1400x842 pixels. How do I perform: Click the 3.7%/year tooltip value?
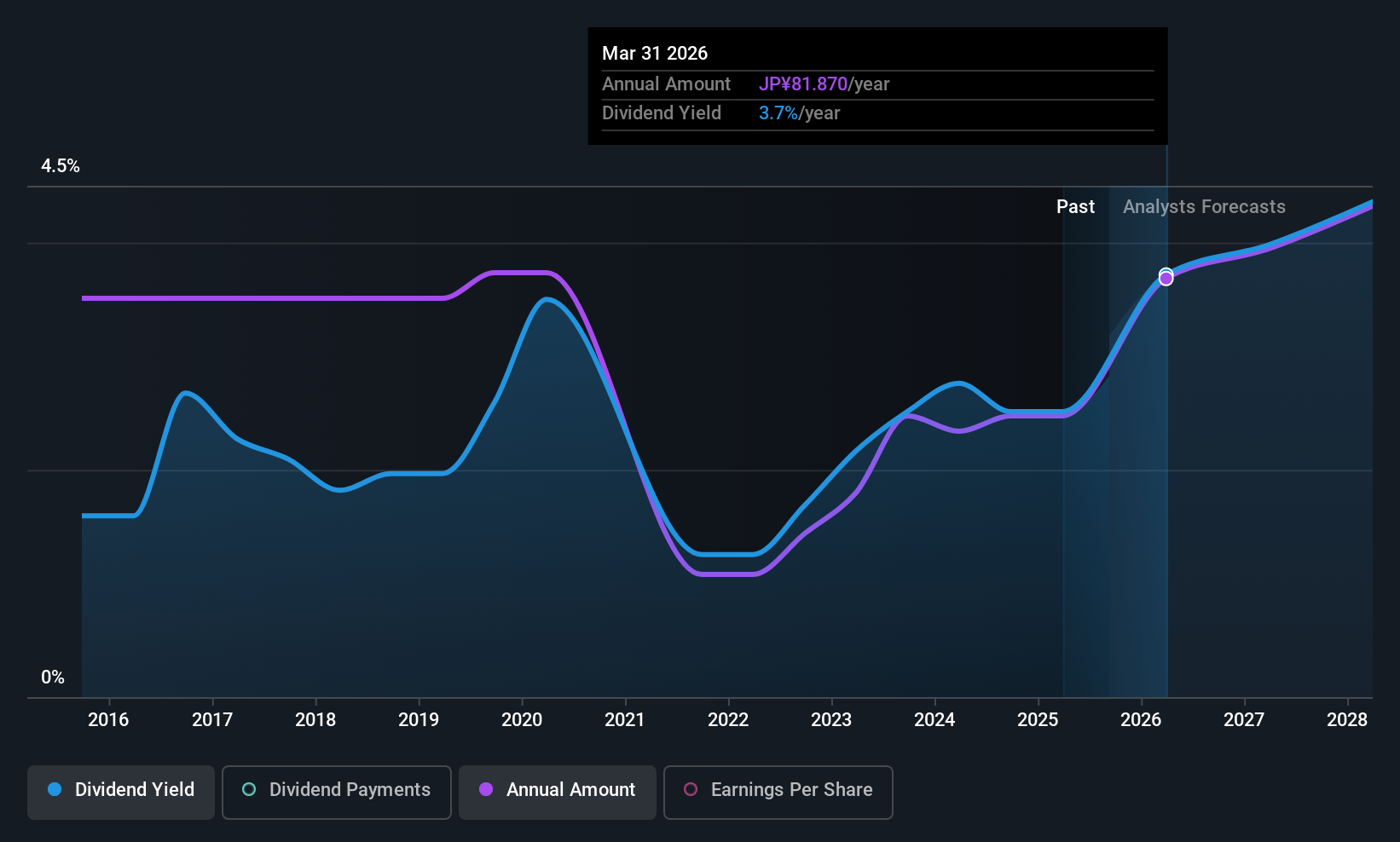click(799, 113)
